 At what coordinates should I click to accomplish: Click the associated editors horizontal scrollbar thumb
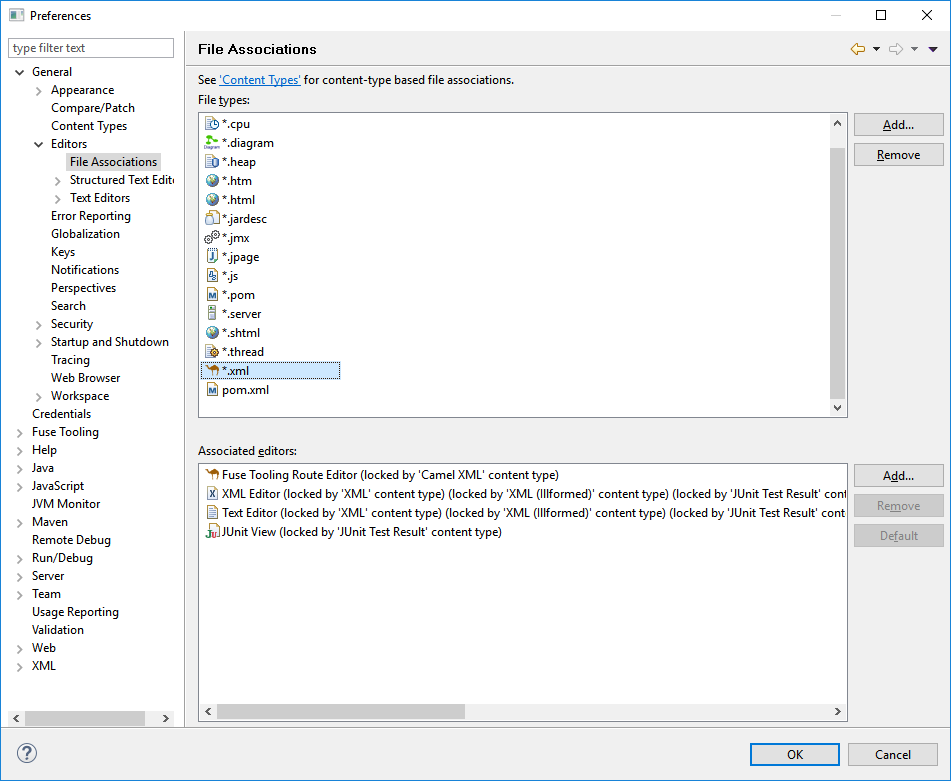pyautogui.click(x=341, y=711)
